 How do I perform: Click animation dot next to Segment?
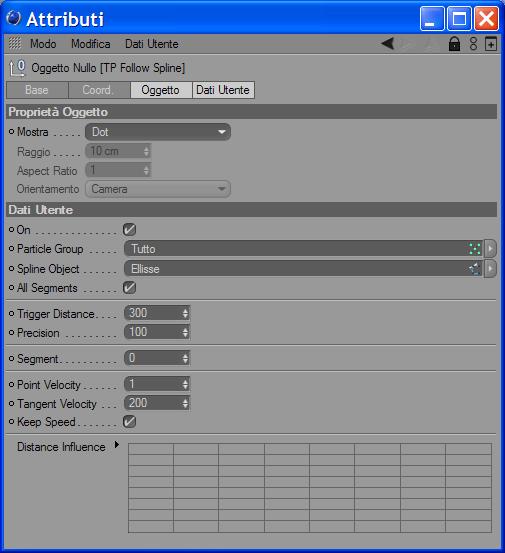[11, 358]
